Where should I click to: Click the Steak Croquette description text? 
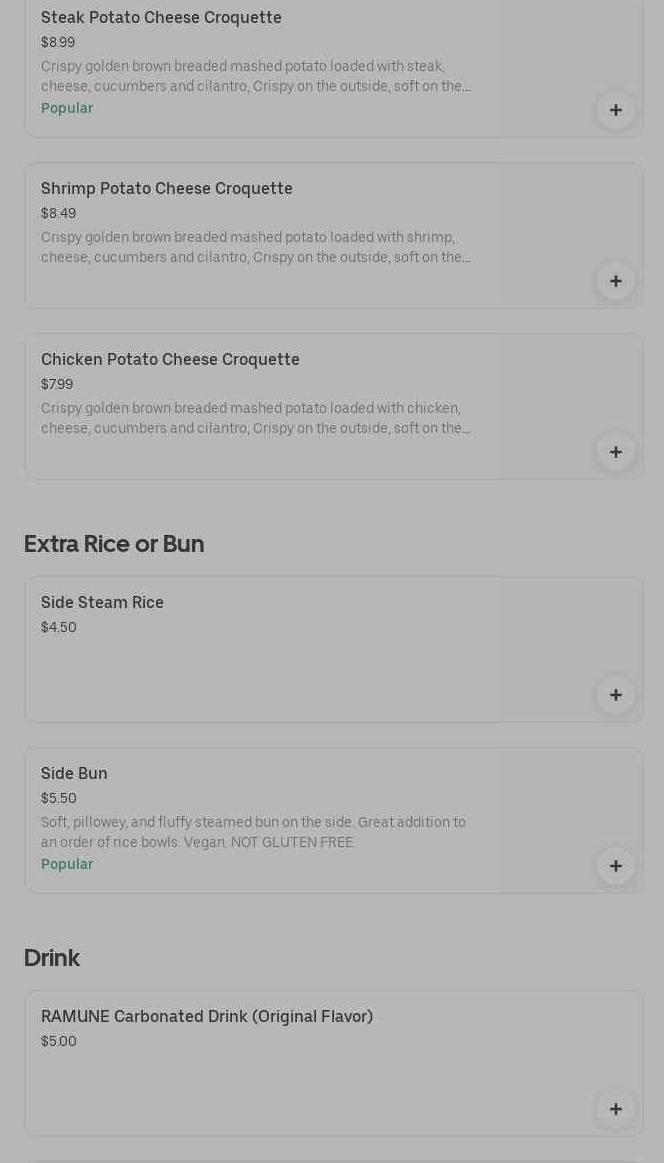(x=255, y=76)
